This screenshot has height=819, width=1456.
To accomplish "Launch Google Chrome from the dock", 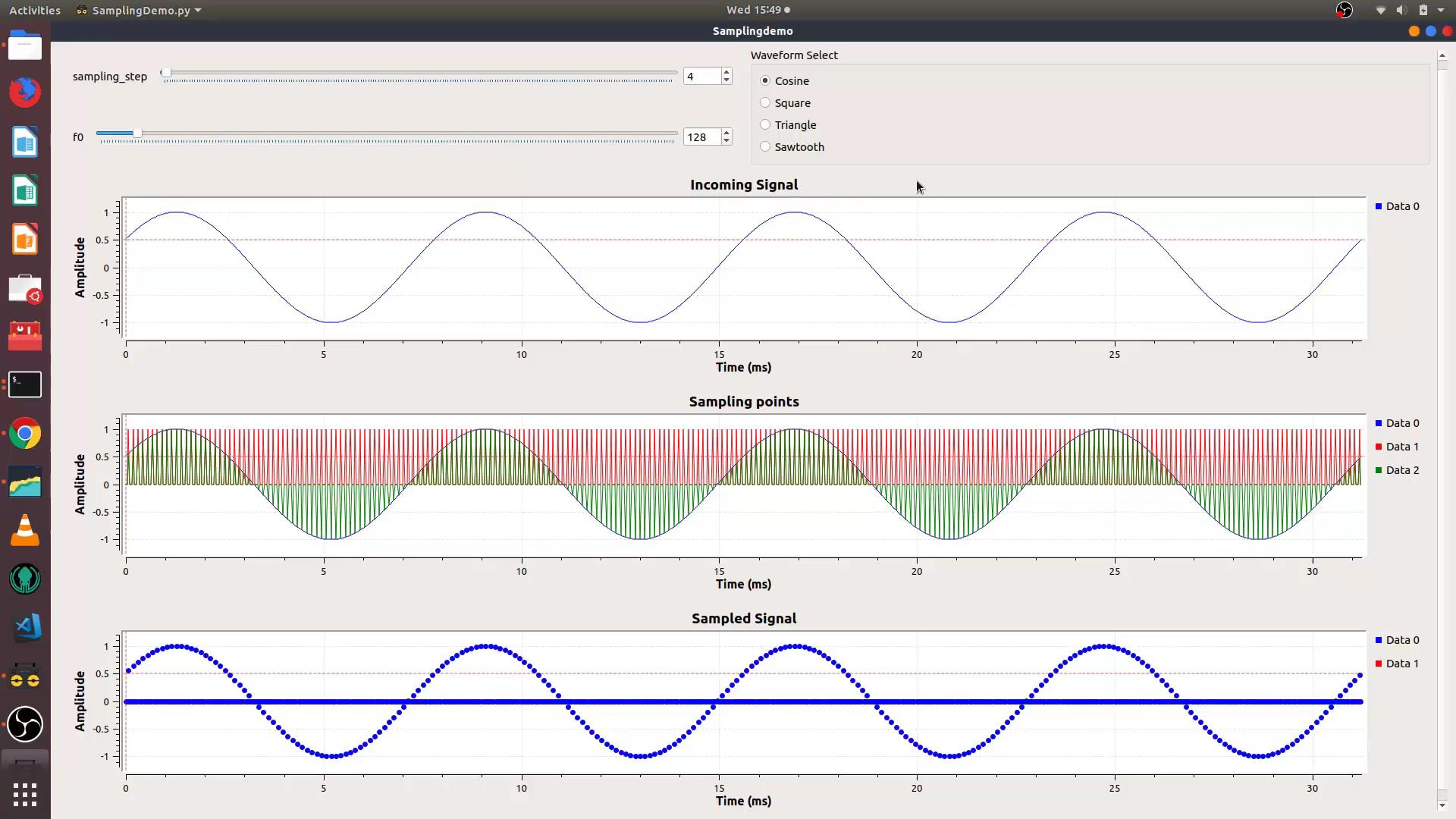I will click(x=25, y=434).
